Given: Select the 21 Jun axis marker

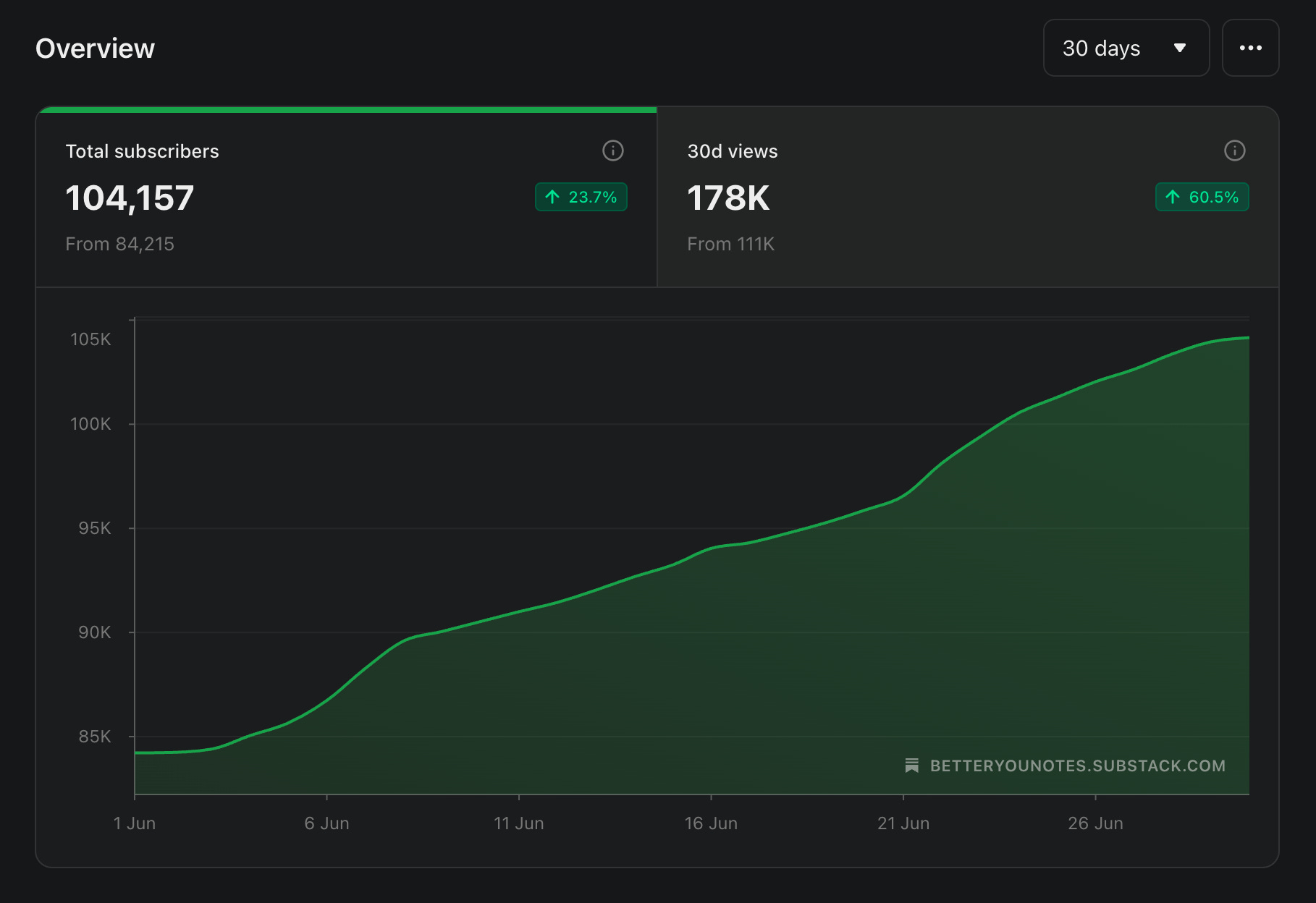Looking at the screenshot, I should point(903,823).
